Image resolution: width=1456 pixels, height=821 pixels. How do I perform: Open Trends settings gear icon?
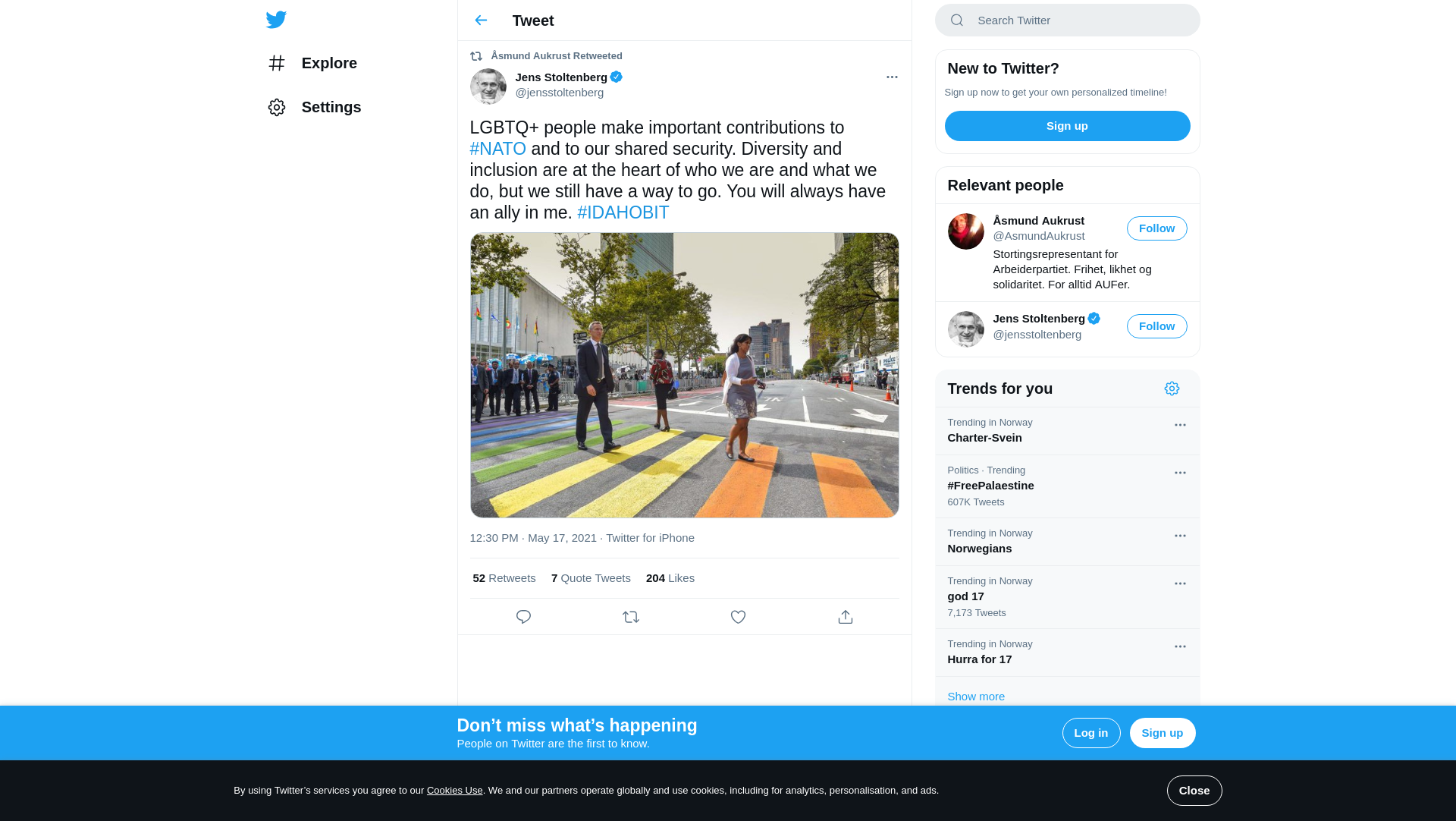click(1172, 388)
